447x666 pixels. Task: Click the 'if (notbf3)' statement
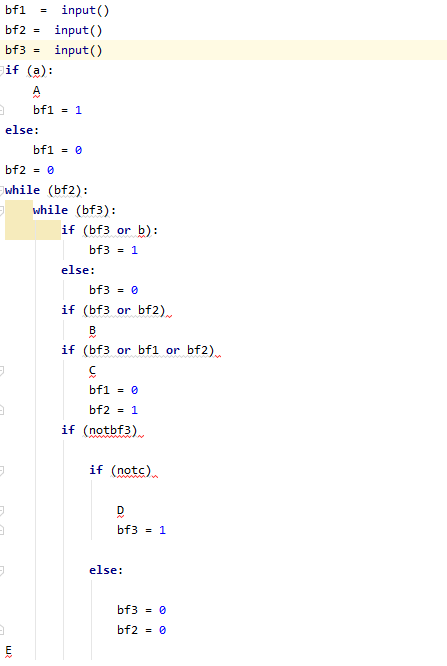click(x=99, y=430)
